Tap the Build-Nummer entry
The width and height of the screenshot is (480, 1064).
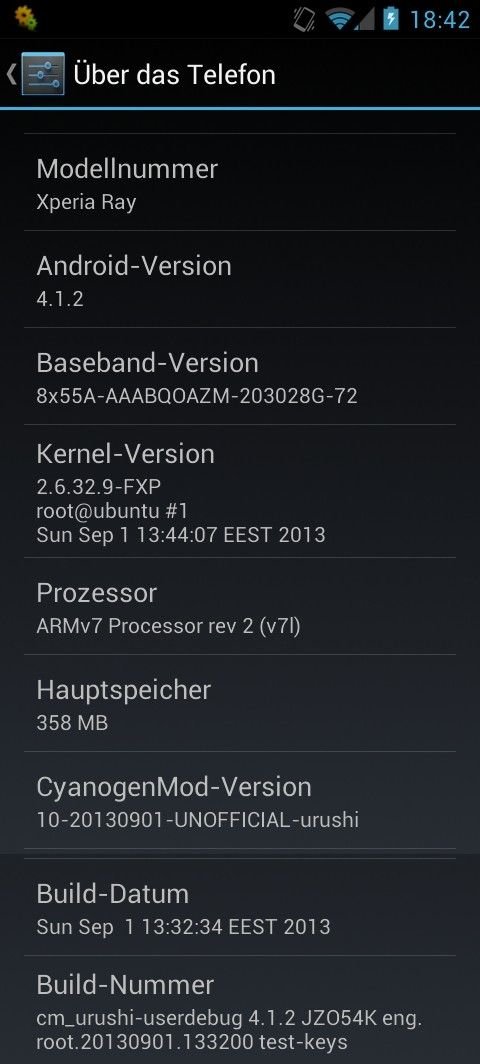tap(240, 1010)
